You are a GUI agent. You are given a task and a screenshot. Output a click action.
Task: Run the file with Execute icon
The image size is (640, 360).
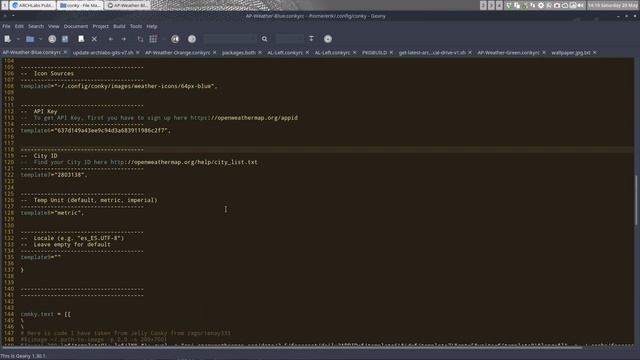point(175,39)
